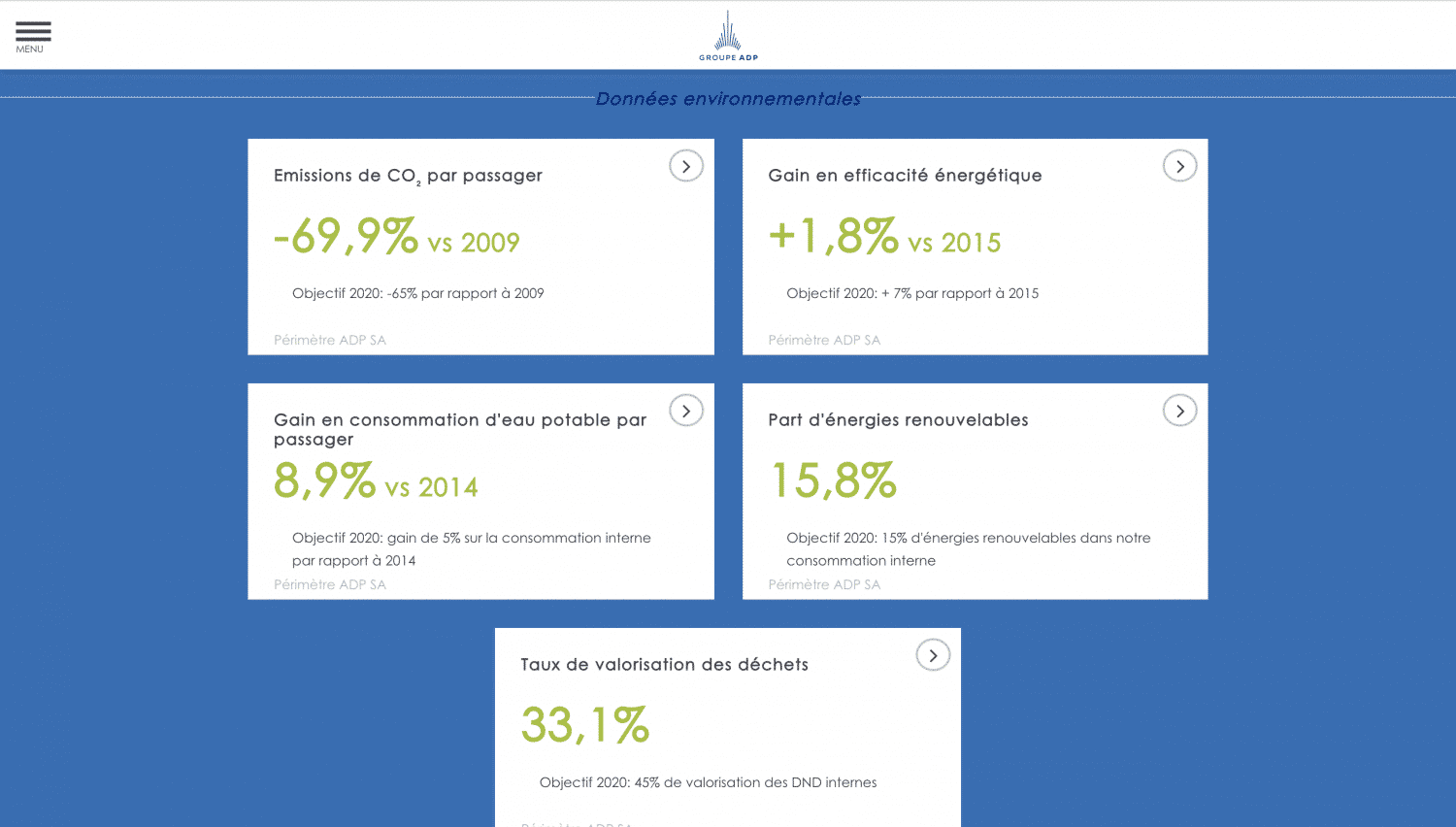Click the +1,8% vs 2015 figure
This screenshot has width=1456, height=827.
(x=883, y=237)
